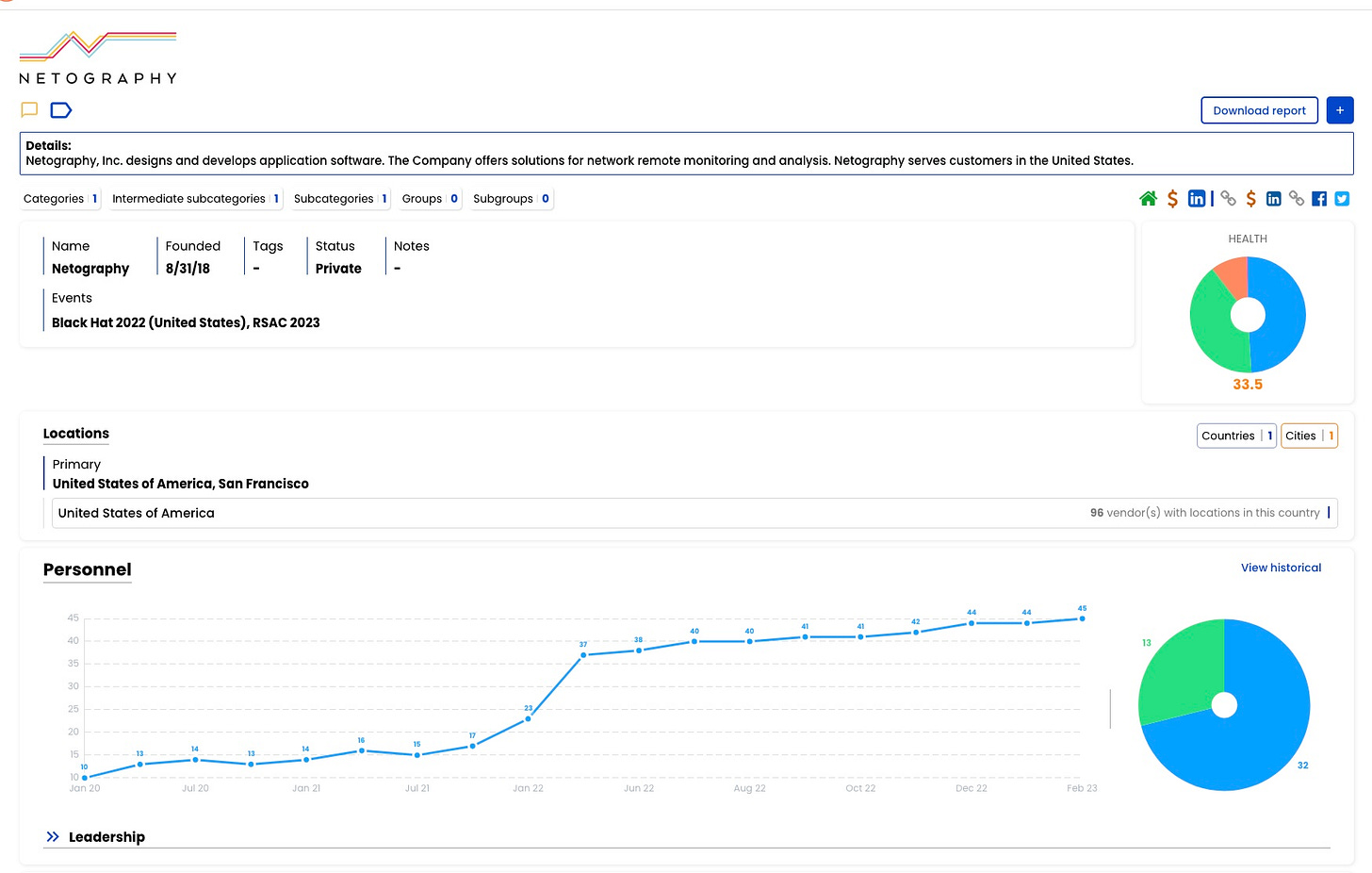This screenshot has width=1372, height=873.
Task: Click the Netography logo
Action: tap(98, 58)
